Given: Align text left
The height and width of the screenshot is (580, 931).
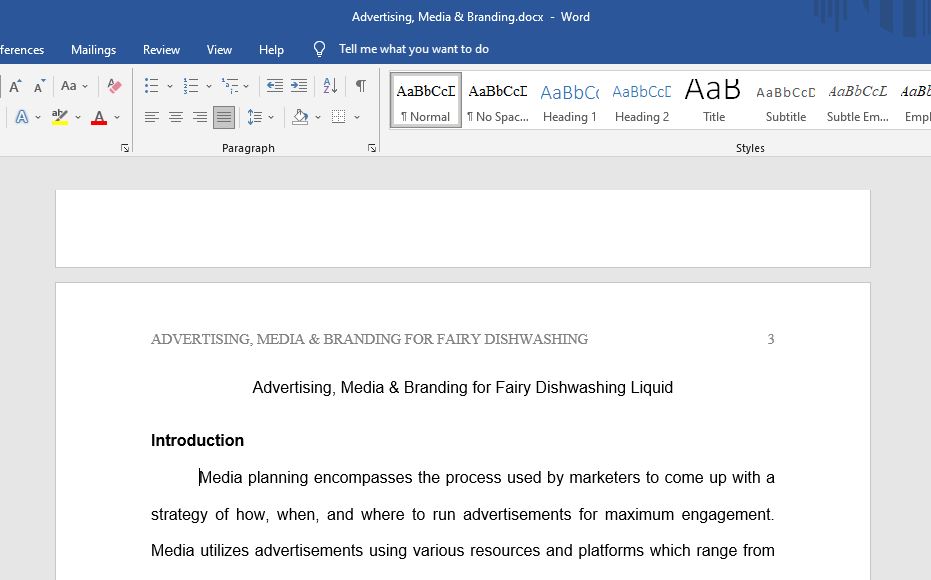Looking at the screenshot, I should (152, 117).
